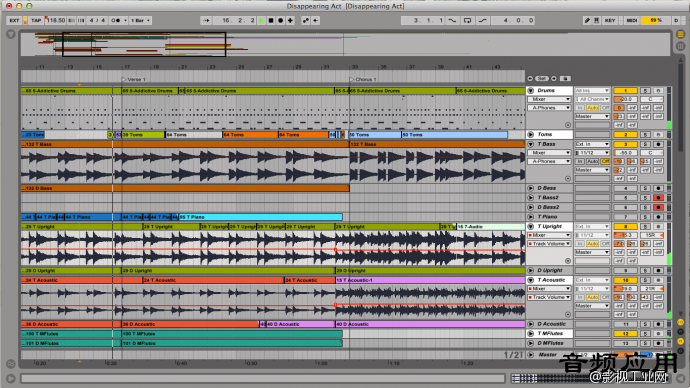Open the metronome options dropdown arrow
The image size is (690, 388).
click(x=125, y=20)
